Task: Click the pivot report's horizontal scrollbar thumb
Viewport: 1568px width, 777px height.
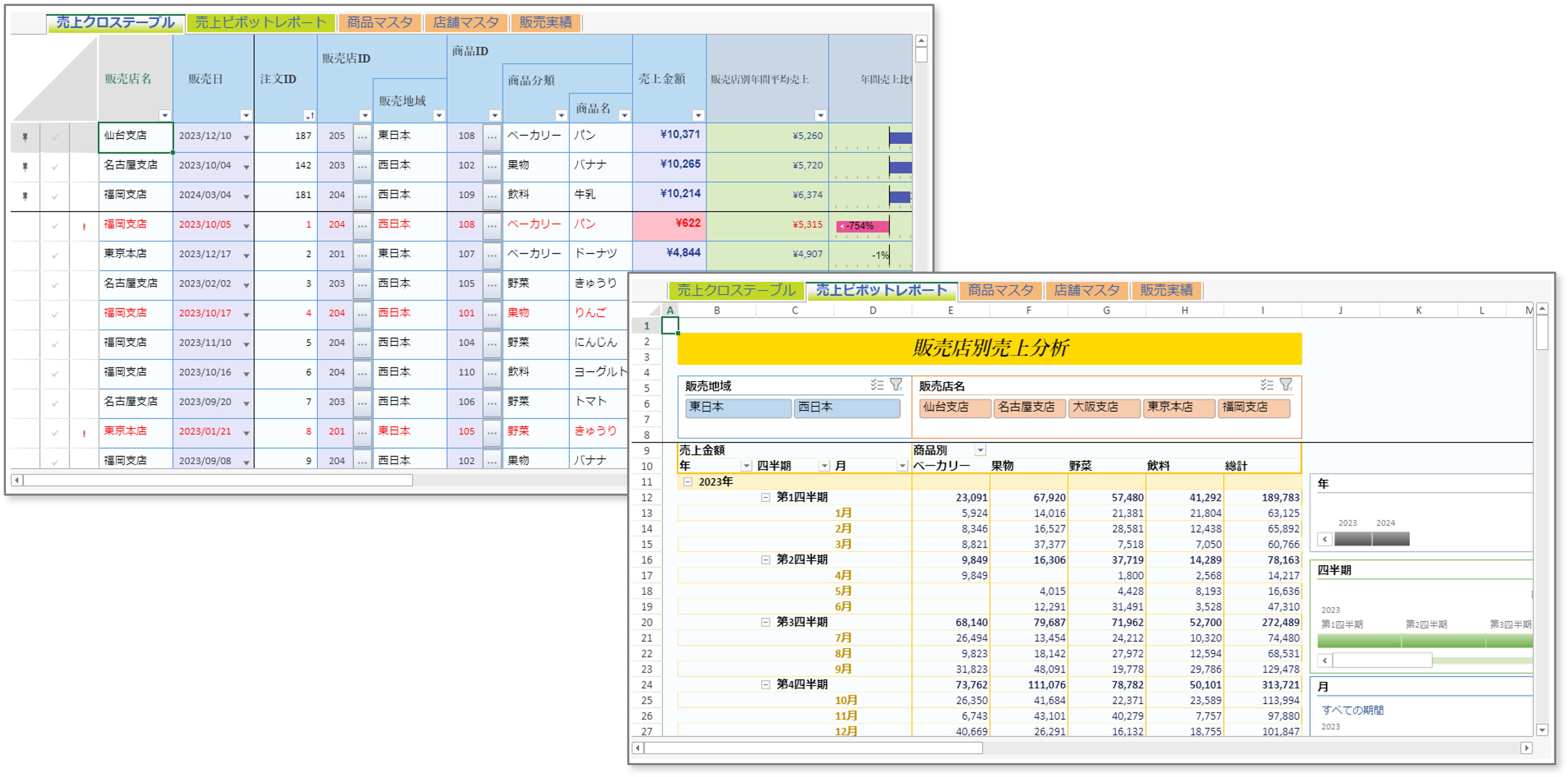Action: 813,748
